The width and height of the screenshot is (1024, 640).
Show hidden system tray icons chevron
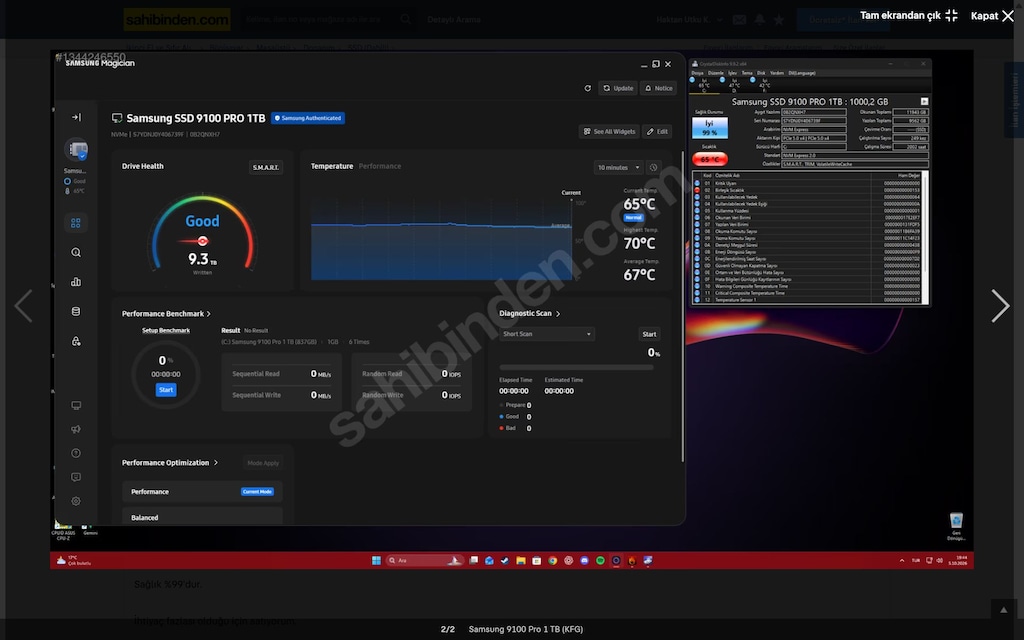pyautogui.click(x=902, y=560)
